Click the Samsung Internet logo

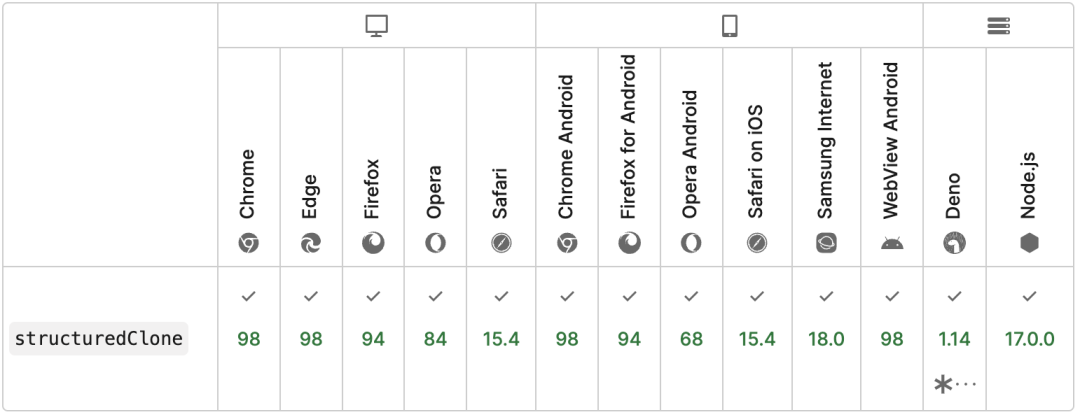click(x=826, y=243)
